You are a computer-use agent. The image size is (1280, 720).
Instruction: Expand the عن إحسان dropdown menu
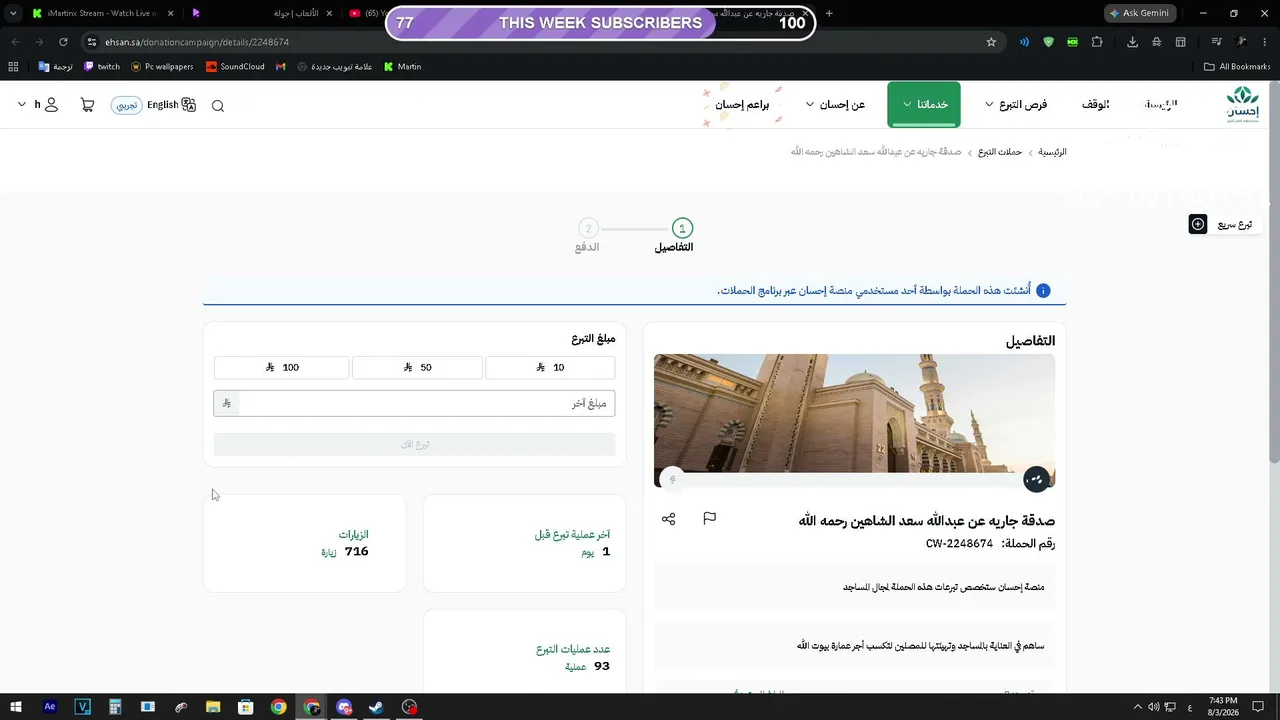tap(835, 105)
